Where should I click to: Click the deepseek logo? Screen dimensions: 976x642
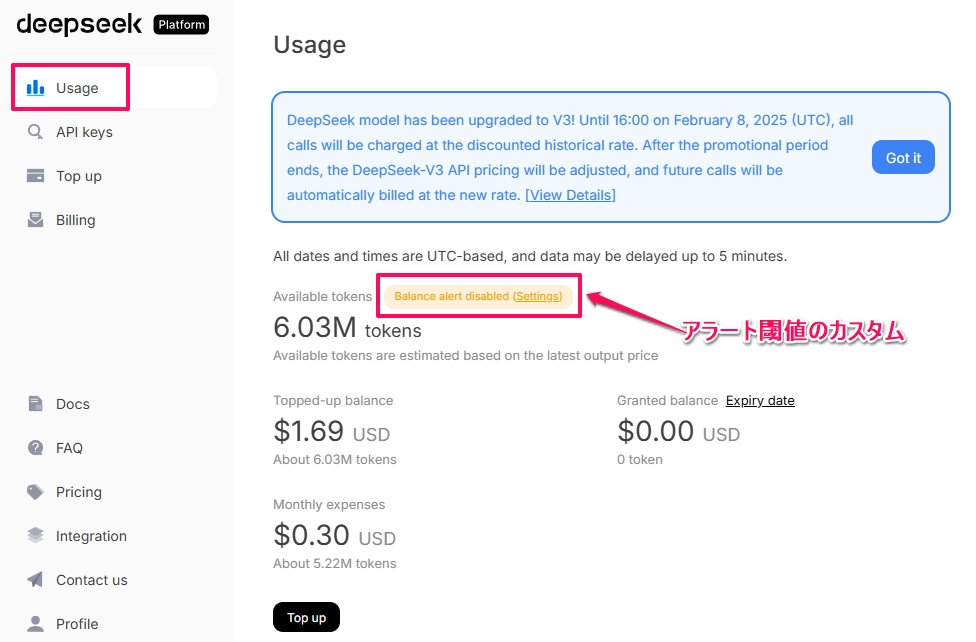(x=79, y=25)
